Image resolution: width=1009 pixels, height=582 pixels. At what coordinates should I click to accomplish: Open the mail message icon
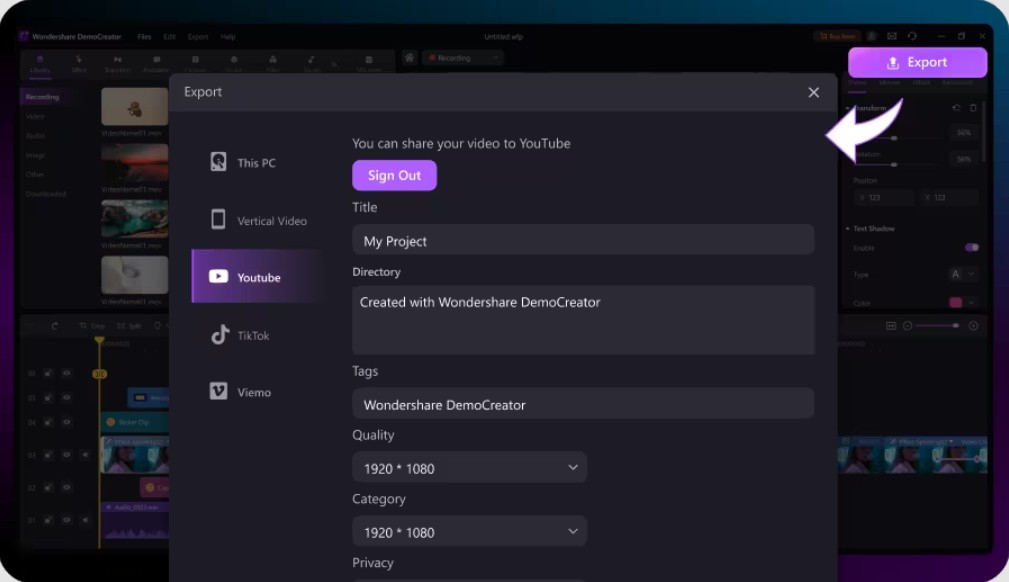click(892, 36)
